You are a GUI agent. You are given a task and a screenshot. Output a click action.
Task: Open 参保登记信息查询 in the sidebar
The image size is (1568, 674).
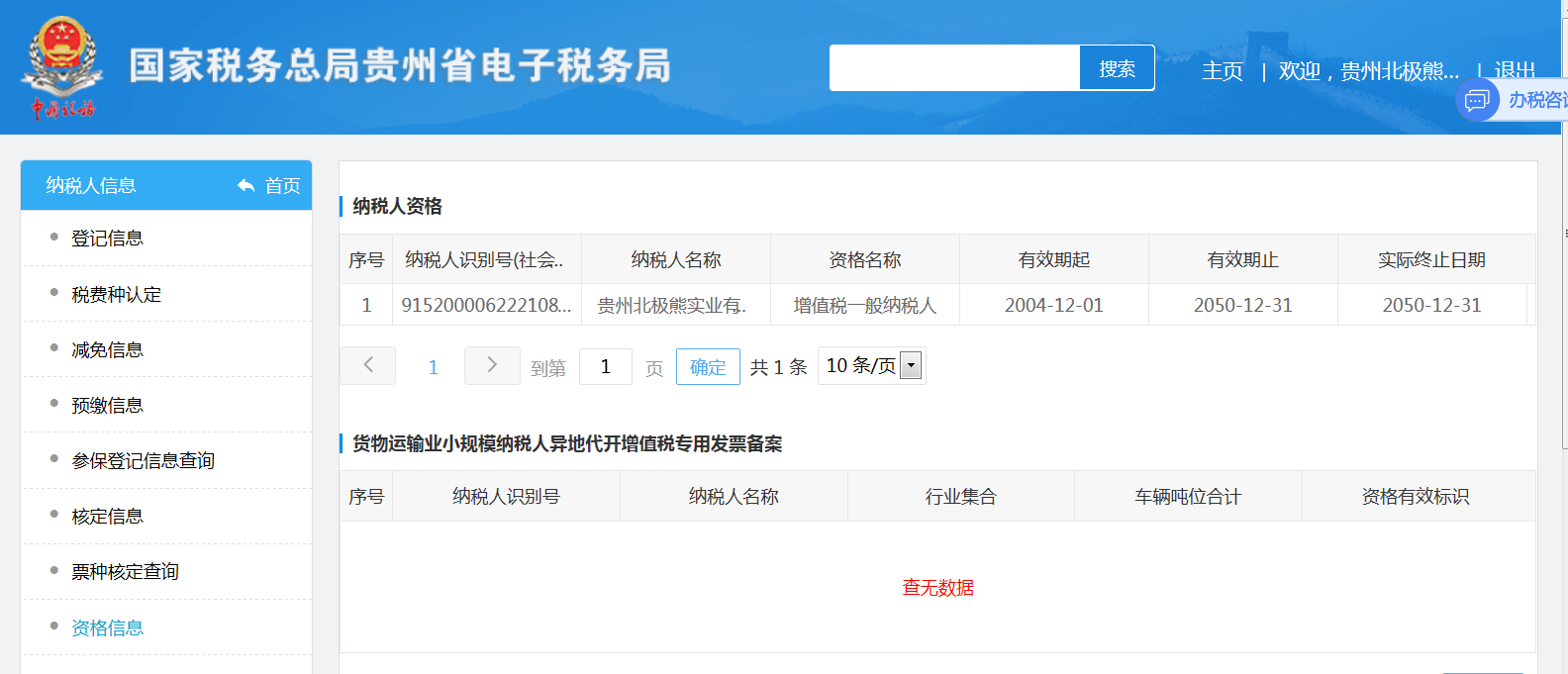[x=143, y=461]
